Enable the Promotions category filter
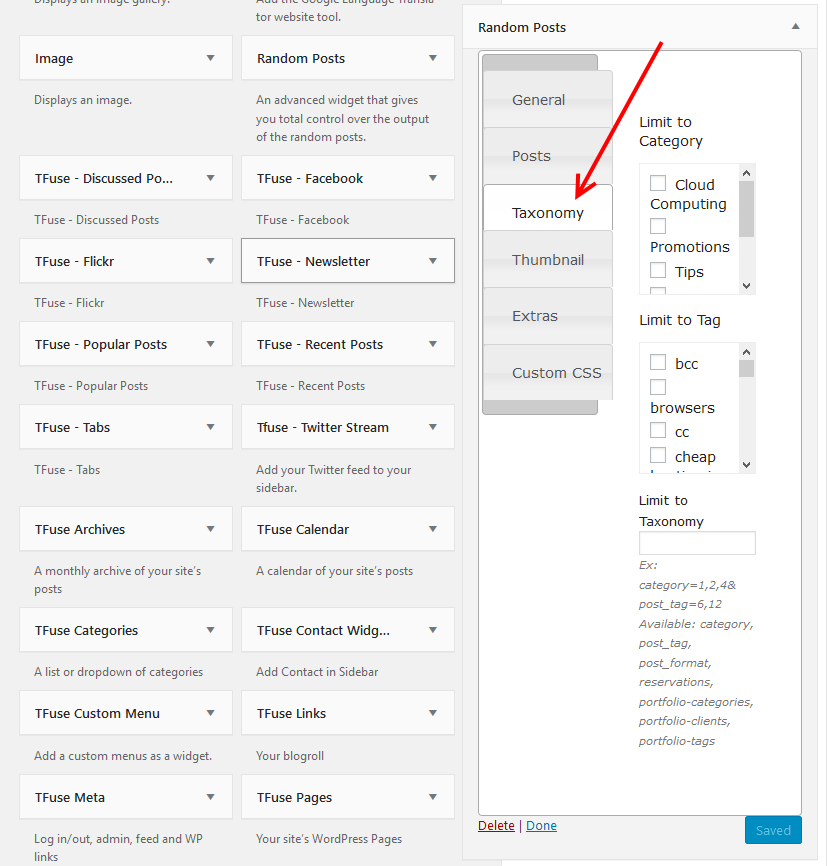The image size is (827, 866). [658, 226]
